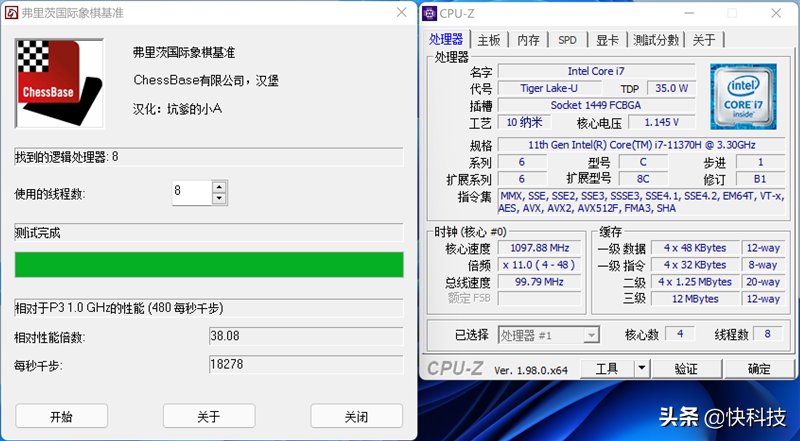Open the 处理器 #1 selection dropdown

click(x=548, y=335)
